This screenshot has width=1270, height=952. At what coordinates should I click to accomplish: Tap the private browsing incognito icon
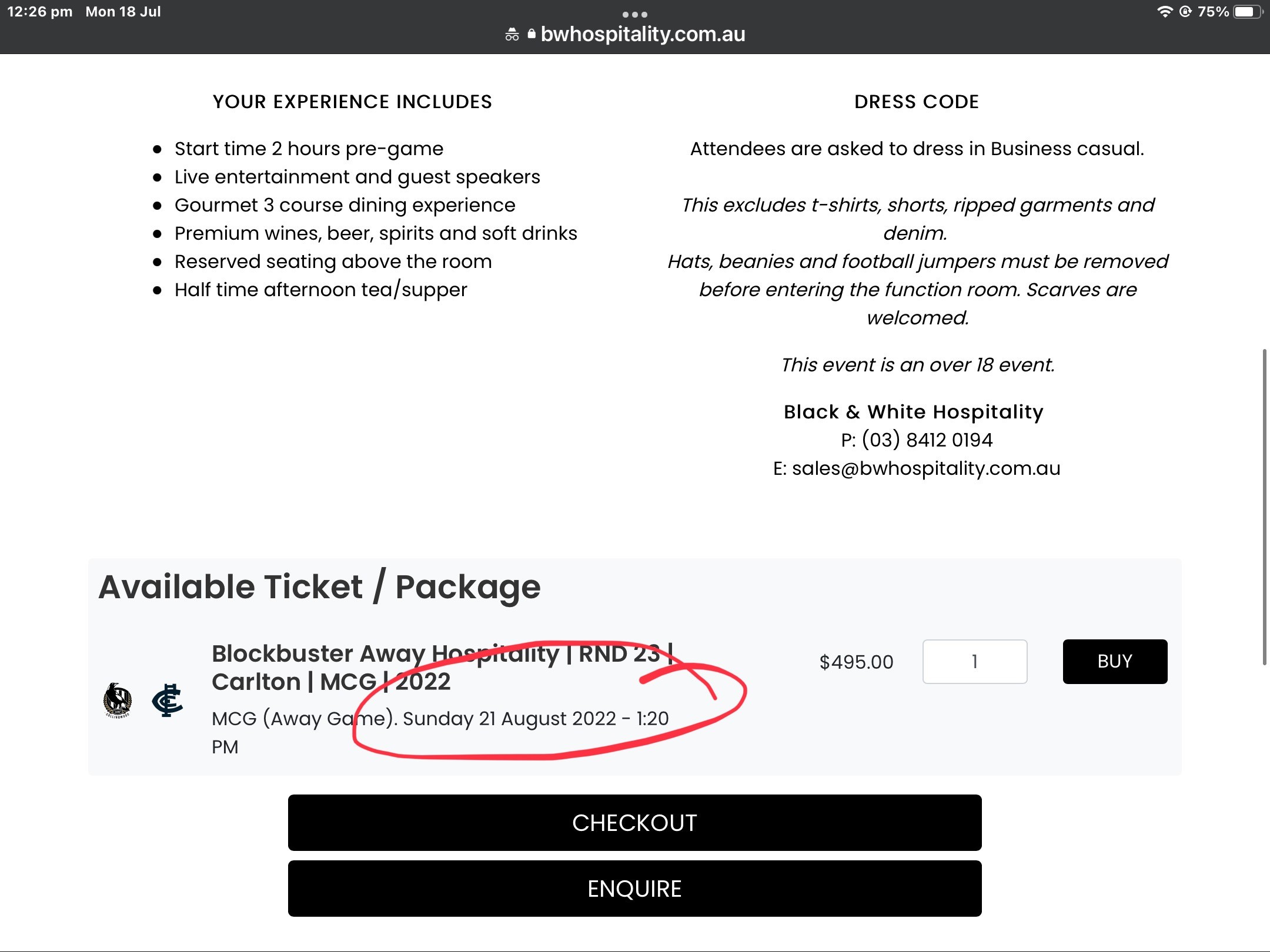(x=512, y=35)
